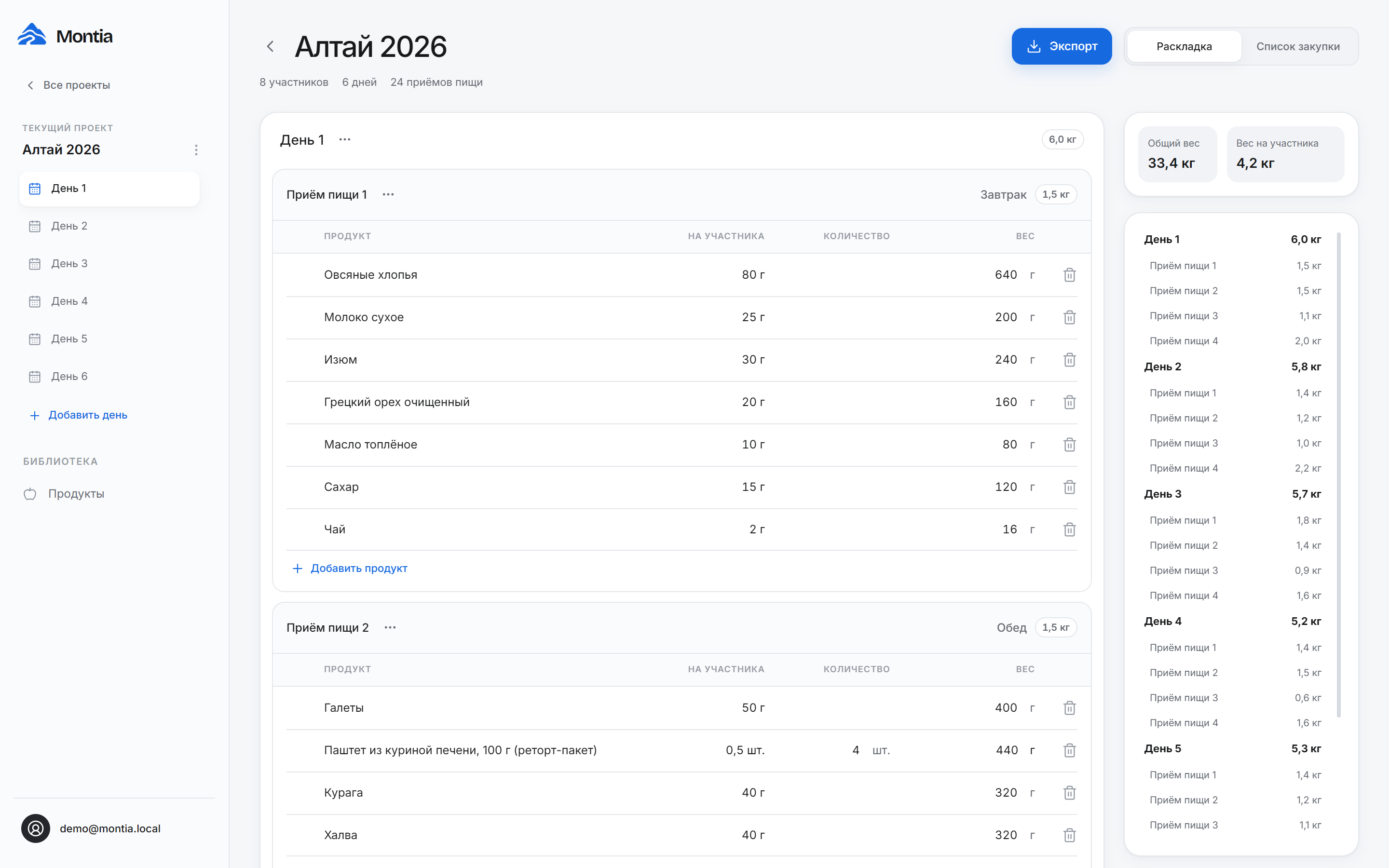Click the Экспорт button
This screenshot has width=1389, height=868.
1061,46
